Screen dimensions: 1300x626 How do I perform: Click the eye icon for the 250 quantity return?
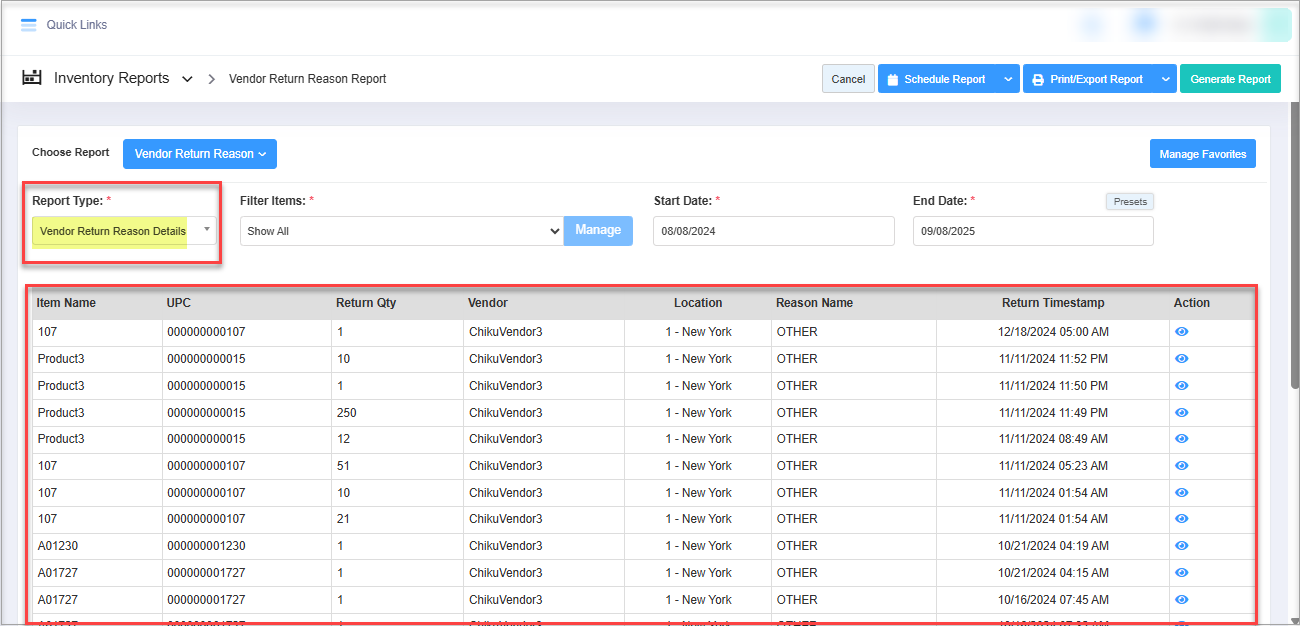[1181, 412]
